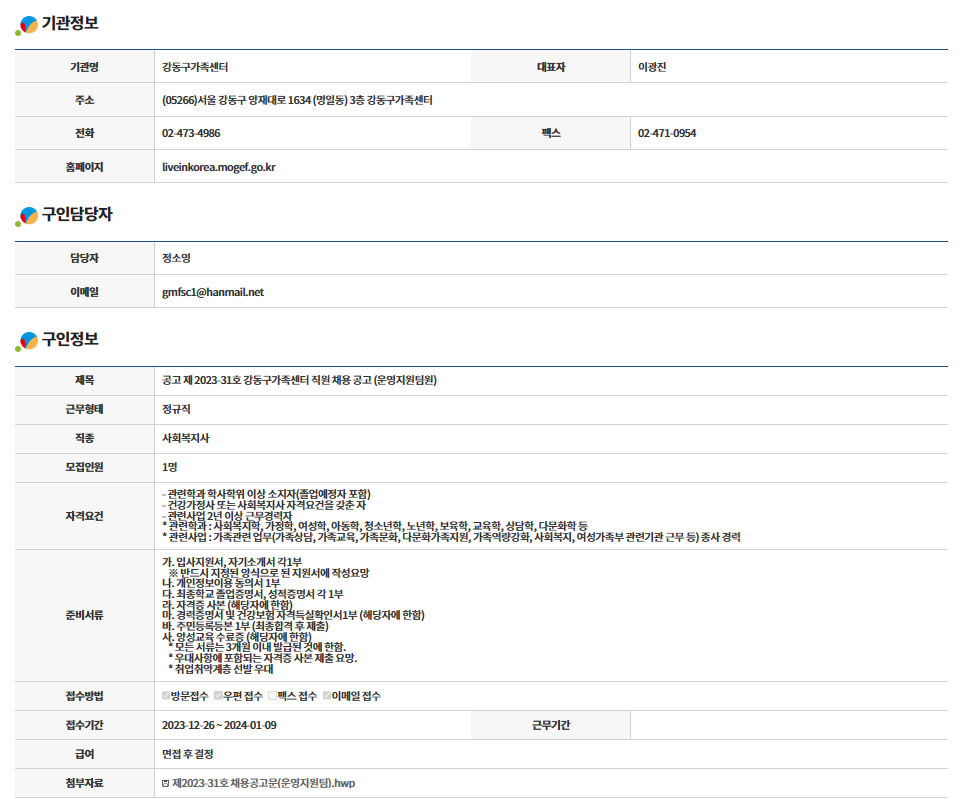Image resolution: width=961 pixels, height=799 pixels.
Task: Download the 채용공고문(운영지원팀).hwp attachment
Action: (x=264, y=783)
